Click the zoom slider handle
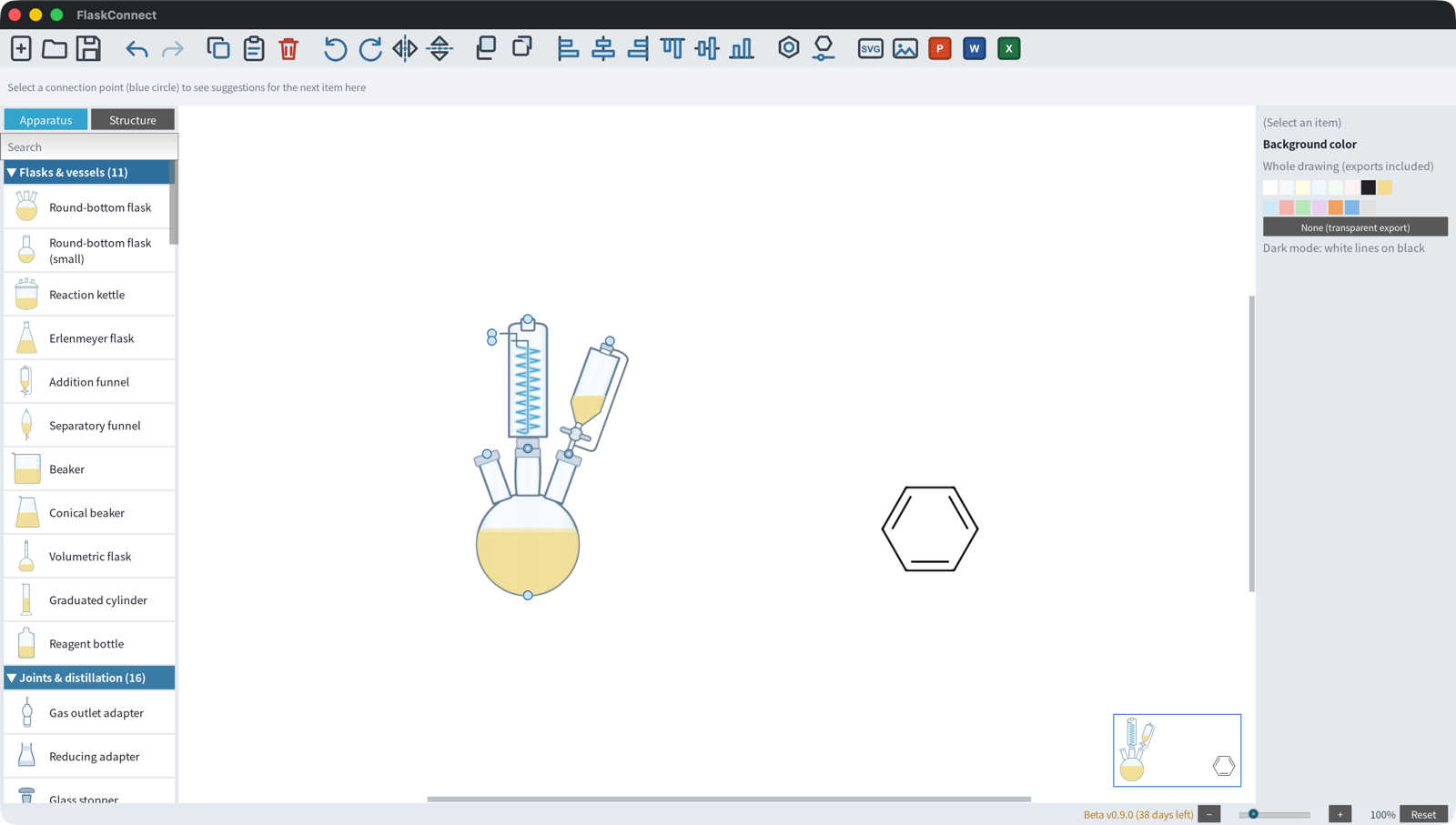 1253,814
